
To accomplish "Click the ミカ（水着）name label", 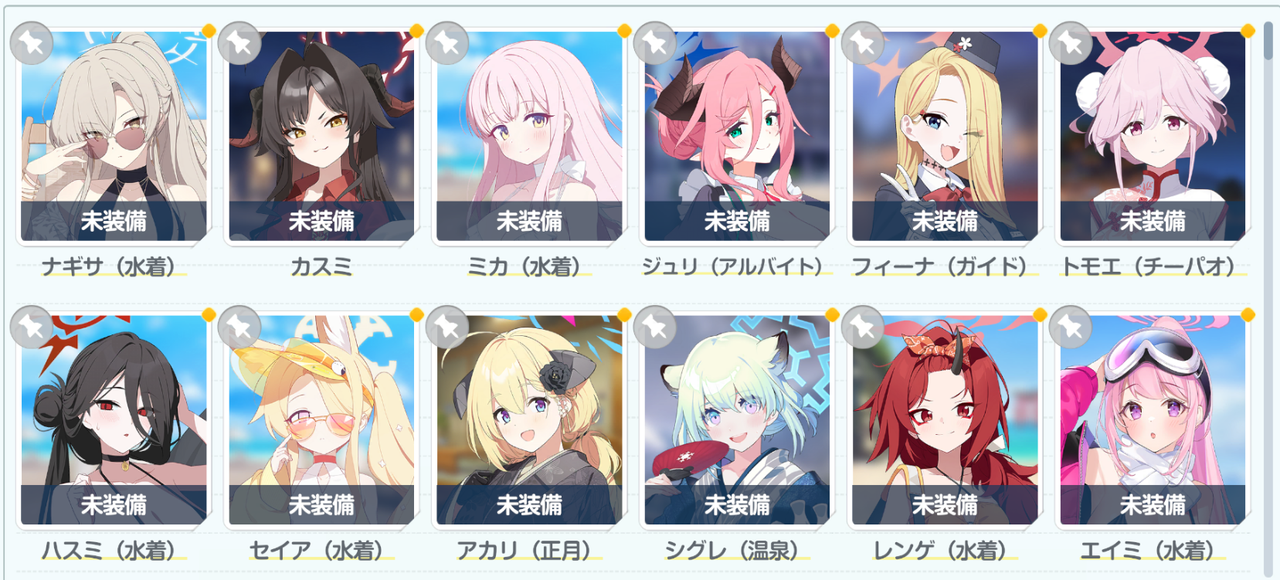I will point(529,267).
